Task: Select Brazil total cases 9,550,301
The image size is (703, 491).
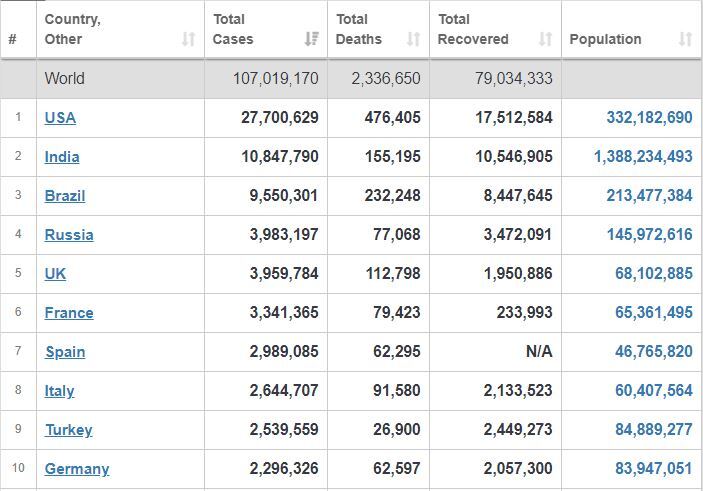Action: [284, 196]
